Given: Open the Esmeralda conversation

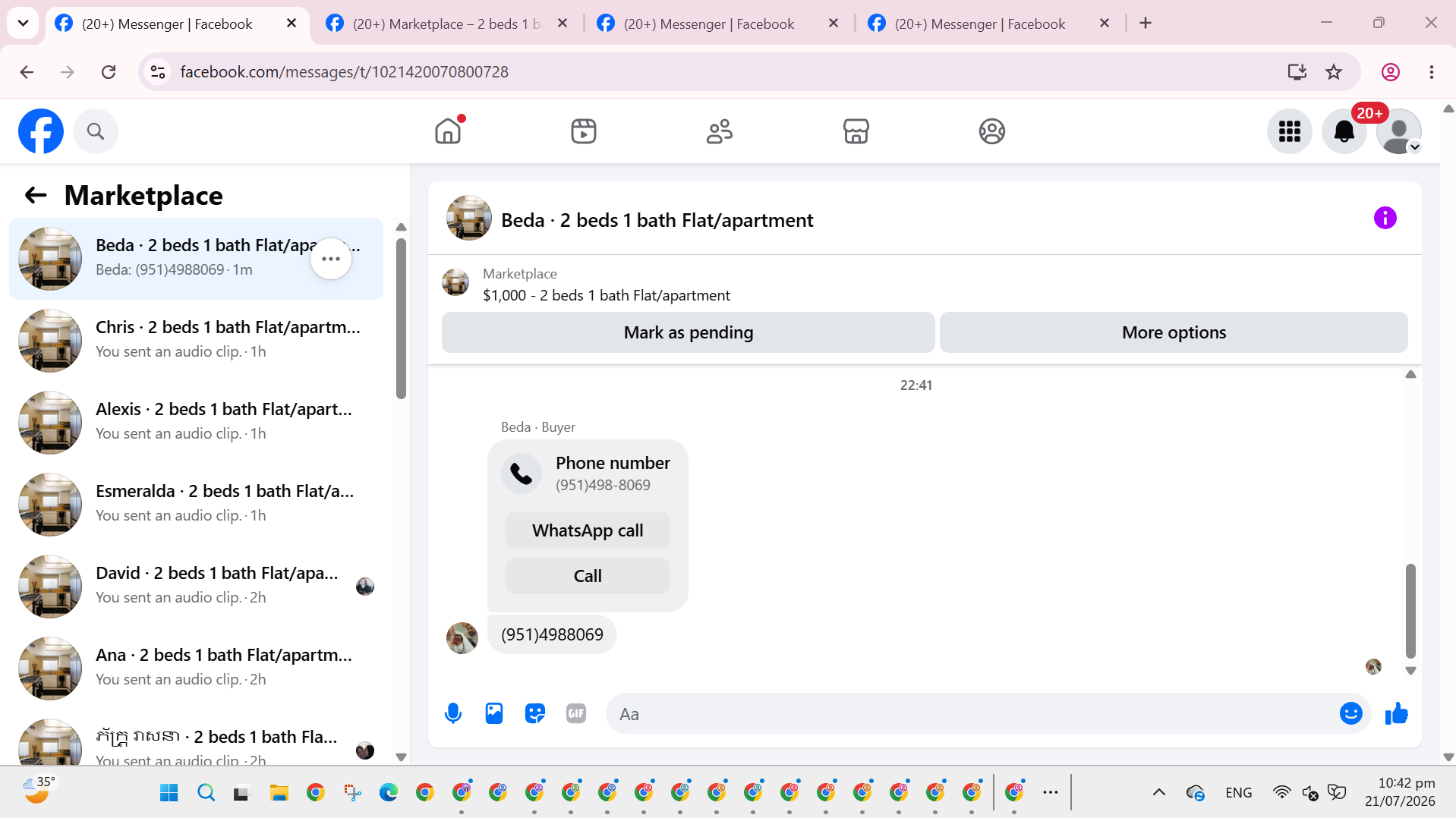Looking at the screenshot, I should (x=196, y=505).
